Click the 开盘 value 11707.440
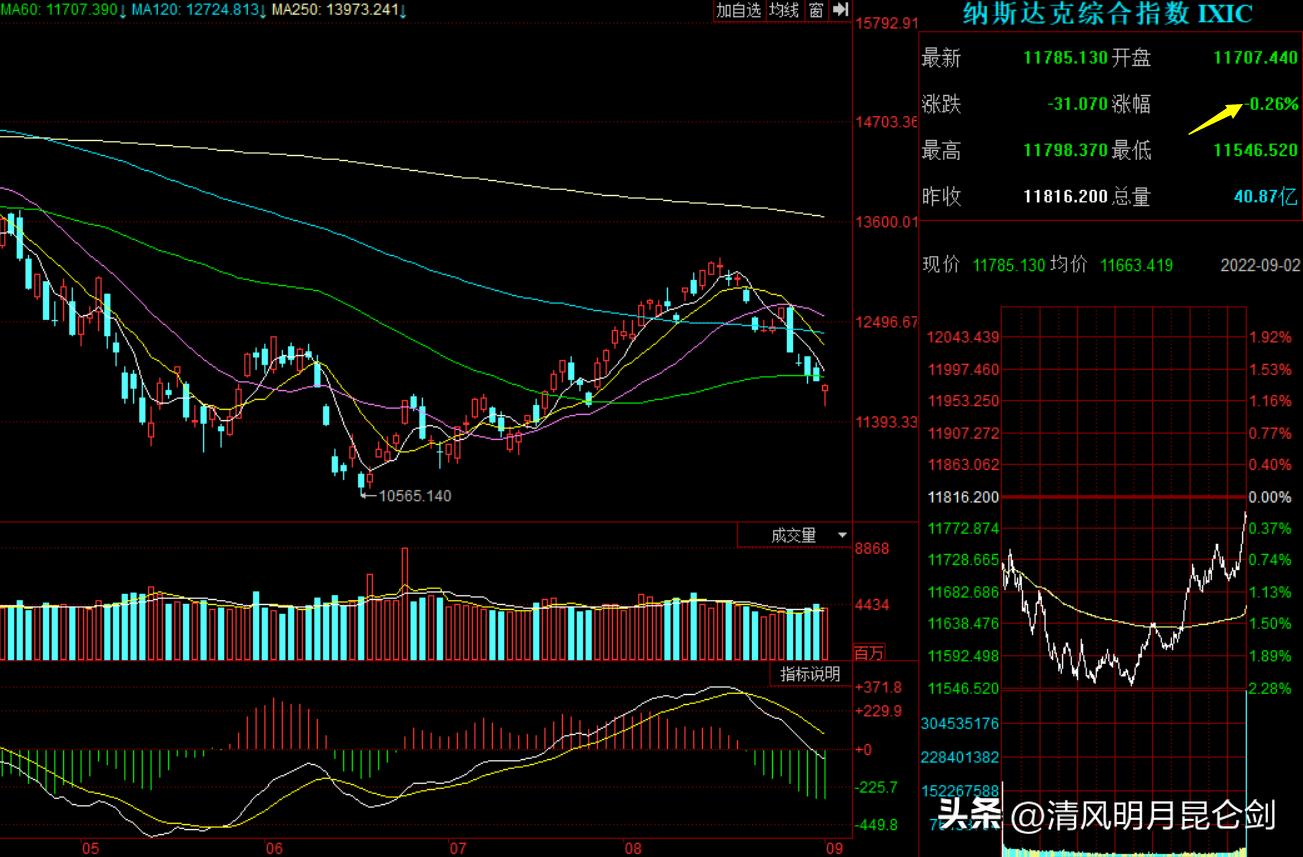 coord(1256,58)
